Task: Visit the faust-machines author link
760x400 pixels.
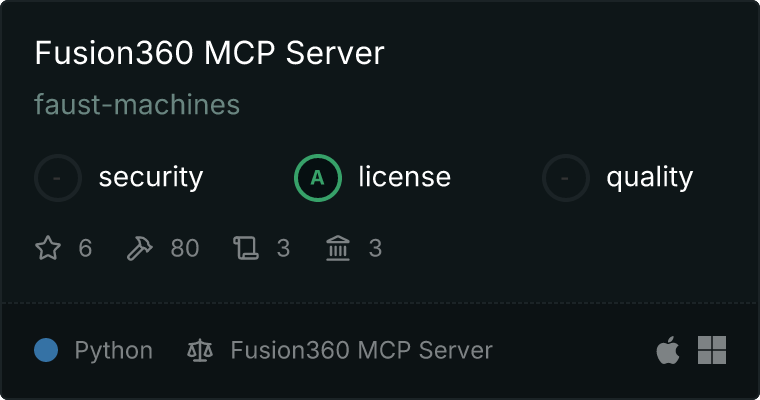Action: coord(137,105)
